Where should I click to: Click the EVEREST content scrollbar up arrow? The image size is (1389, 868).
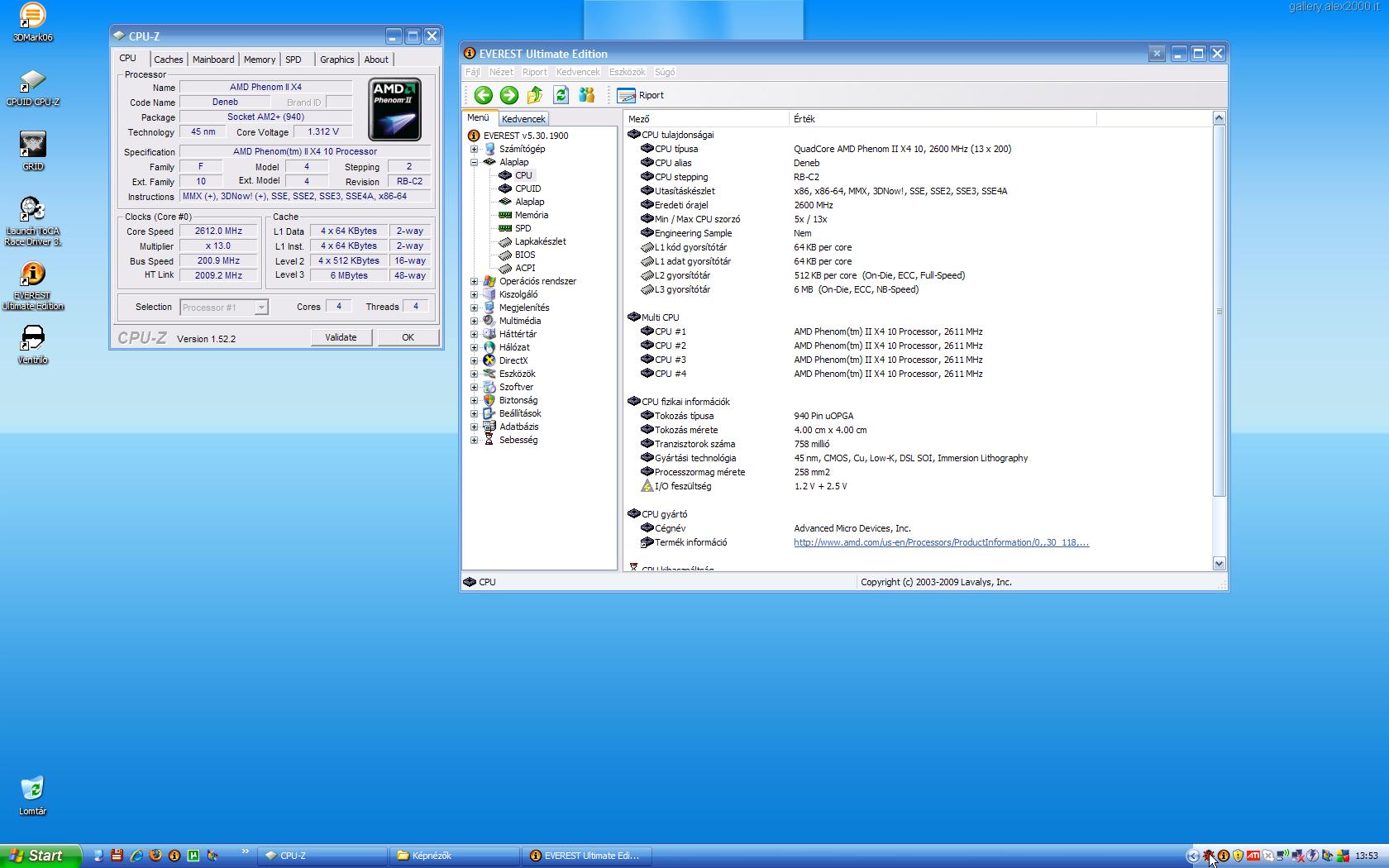1219,118
